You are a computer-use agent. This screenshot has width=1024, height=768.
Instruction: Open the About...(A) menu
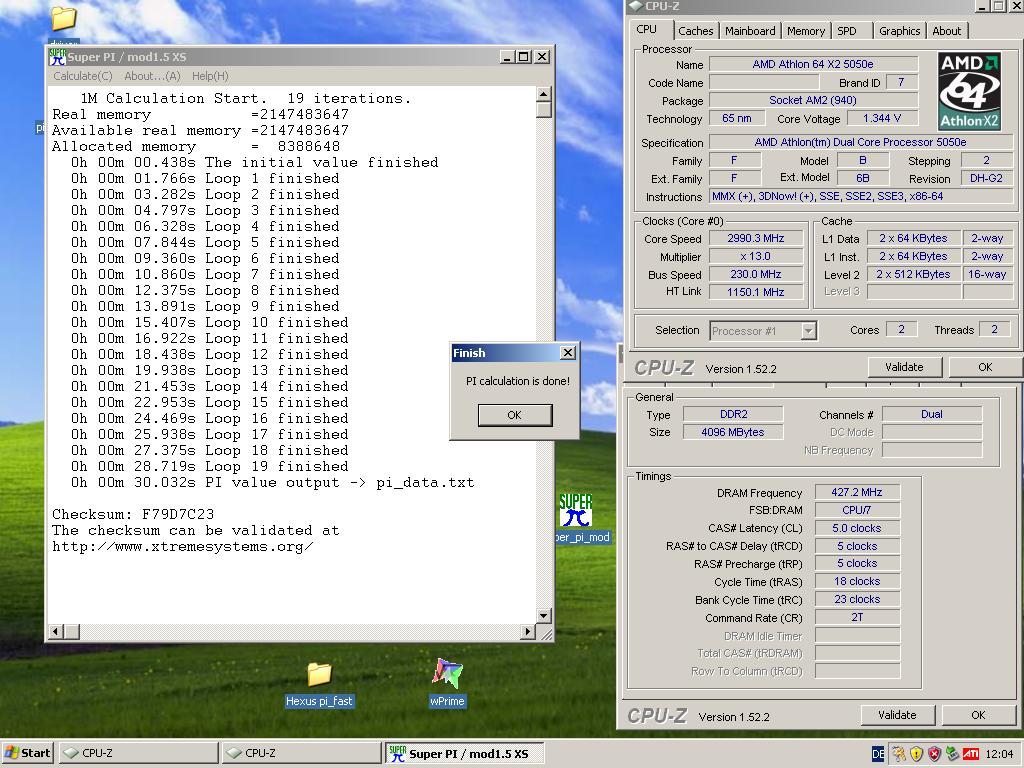point(152,76)
